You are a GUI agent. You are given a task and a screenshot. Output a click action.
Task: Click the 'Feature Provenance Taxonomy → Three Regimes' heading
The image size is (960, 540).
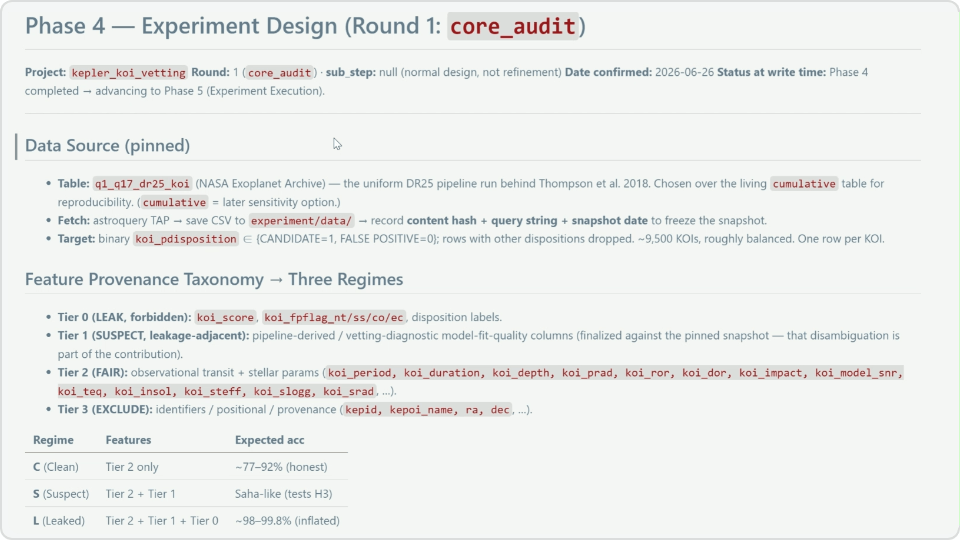tap(214, 279)
